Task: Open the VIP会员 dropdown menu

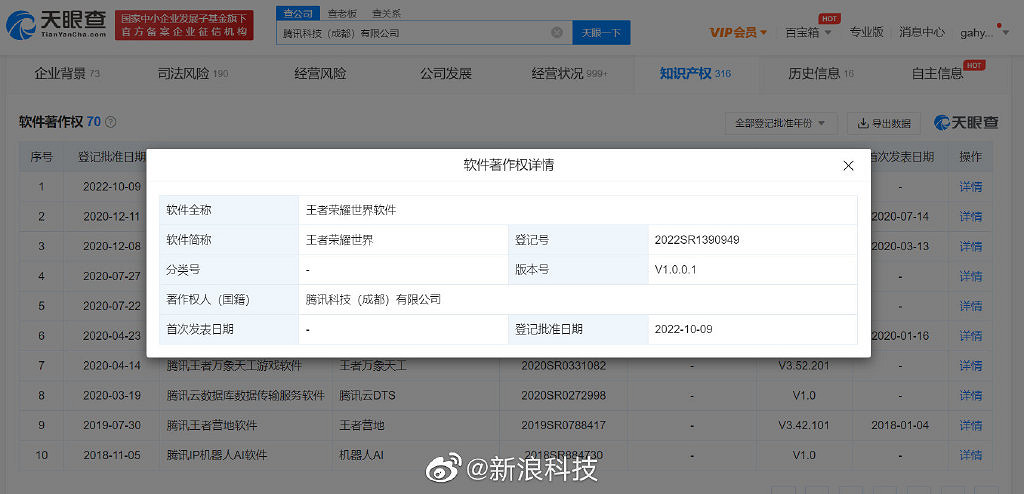Action: [x=738, y=32]
